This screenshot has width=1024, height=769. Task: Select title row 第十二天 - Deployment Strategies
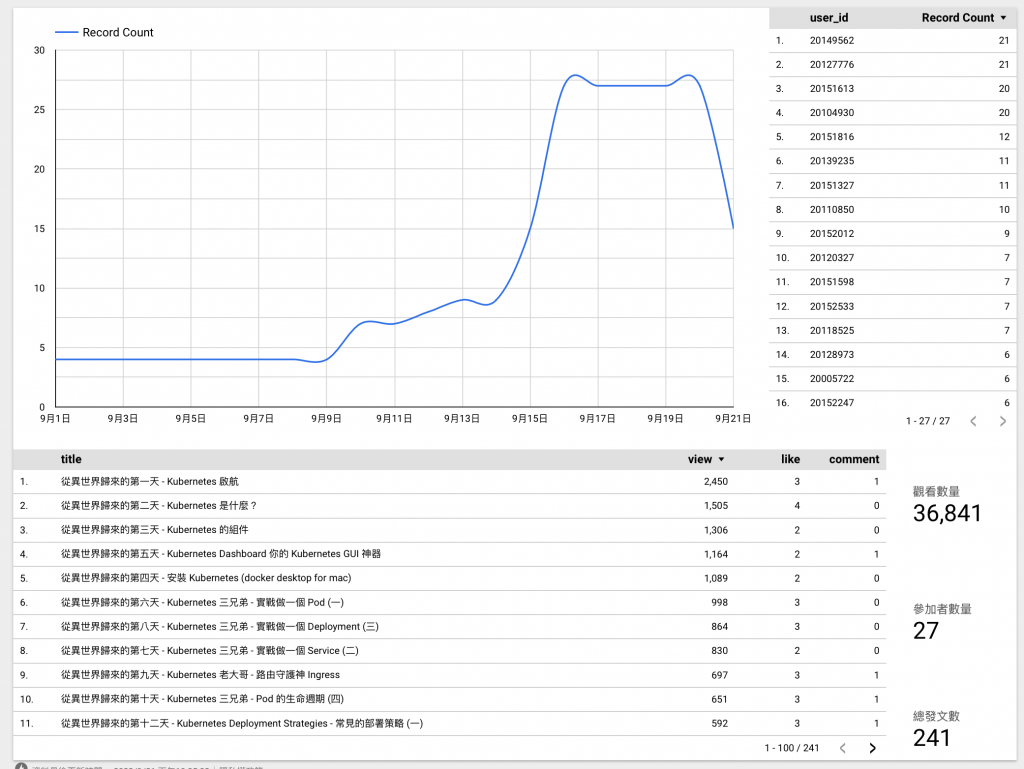pos(449,723)
